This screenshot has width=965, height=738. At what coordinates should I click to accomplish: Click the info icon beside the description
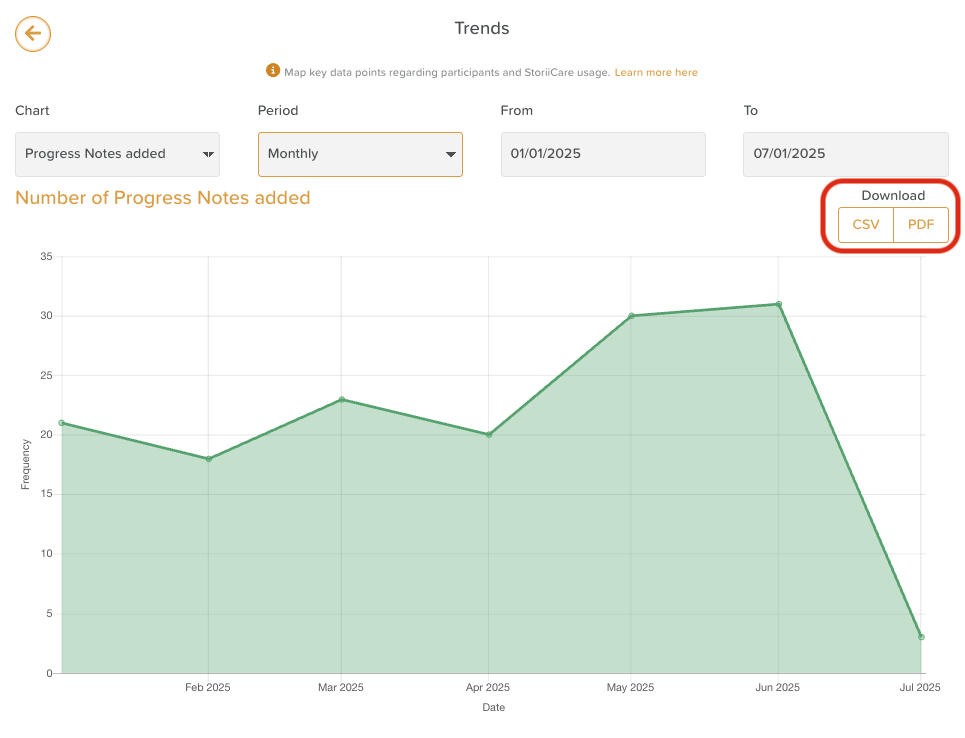point(272,71)
